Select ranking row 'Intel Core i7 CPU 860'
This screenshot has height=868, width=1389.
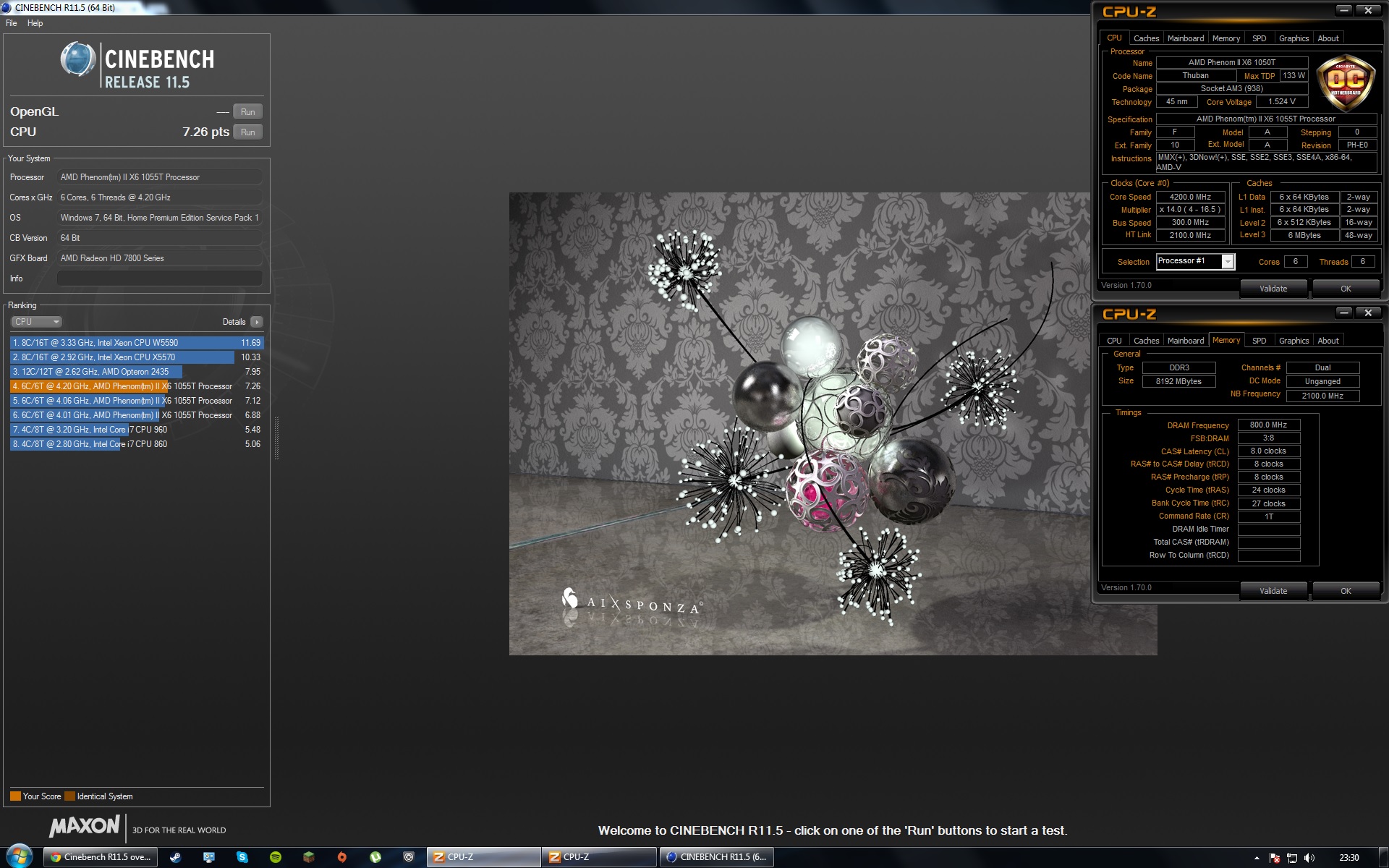(137, 444)
